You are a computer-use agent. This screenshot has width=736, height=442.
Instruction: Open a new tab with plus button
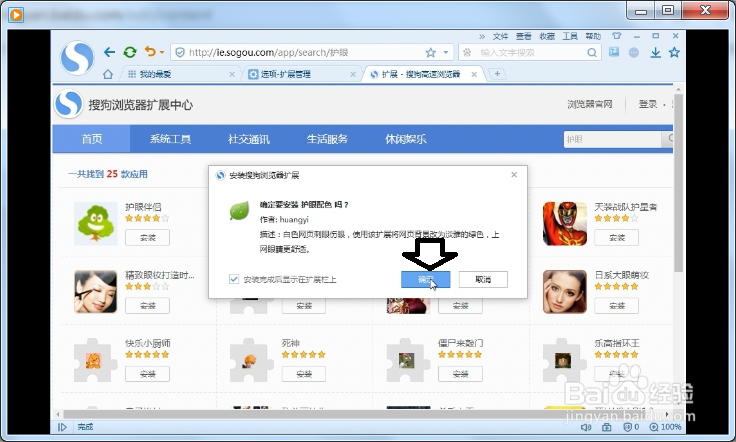pyautogui.click(x=497, y=74)
